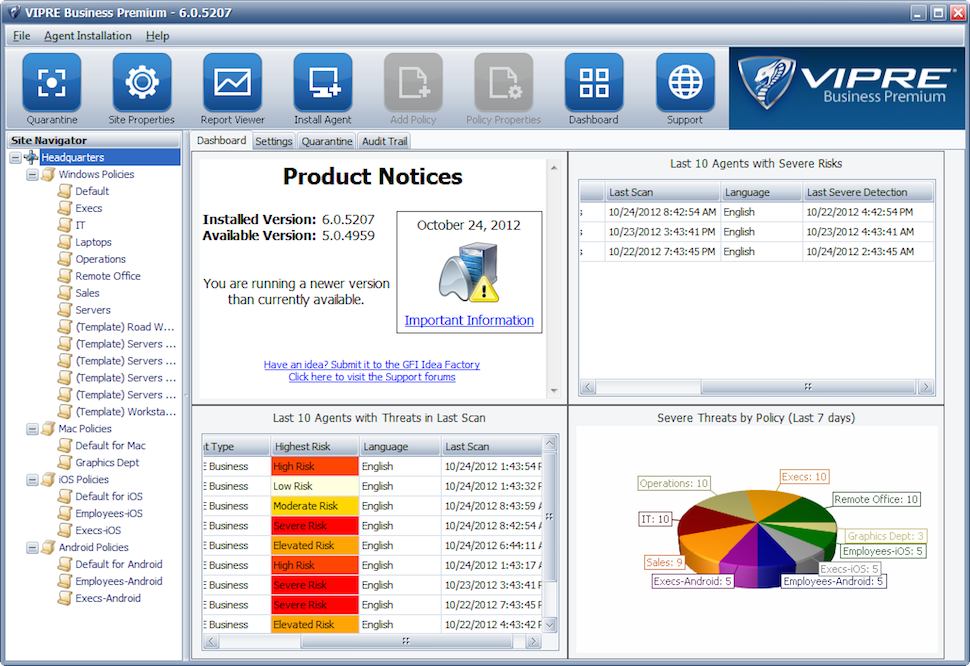Open the File menu

[x=22, y=36]
